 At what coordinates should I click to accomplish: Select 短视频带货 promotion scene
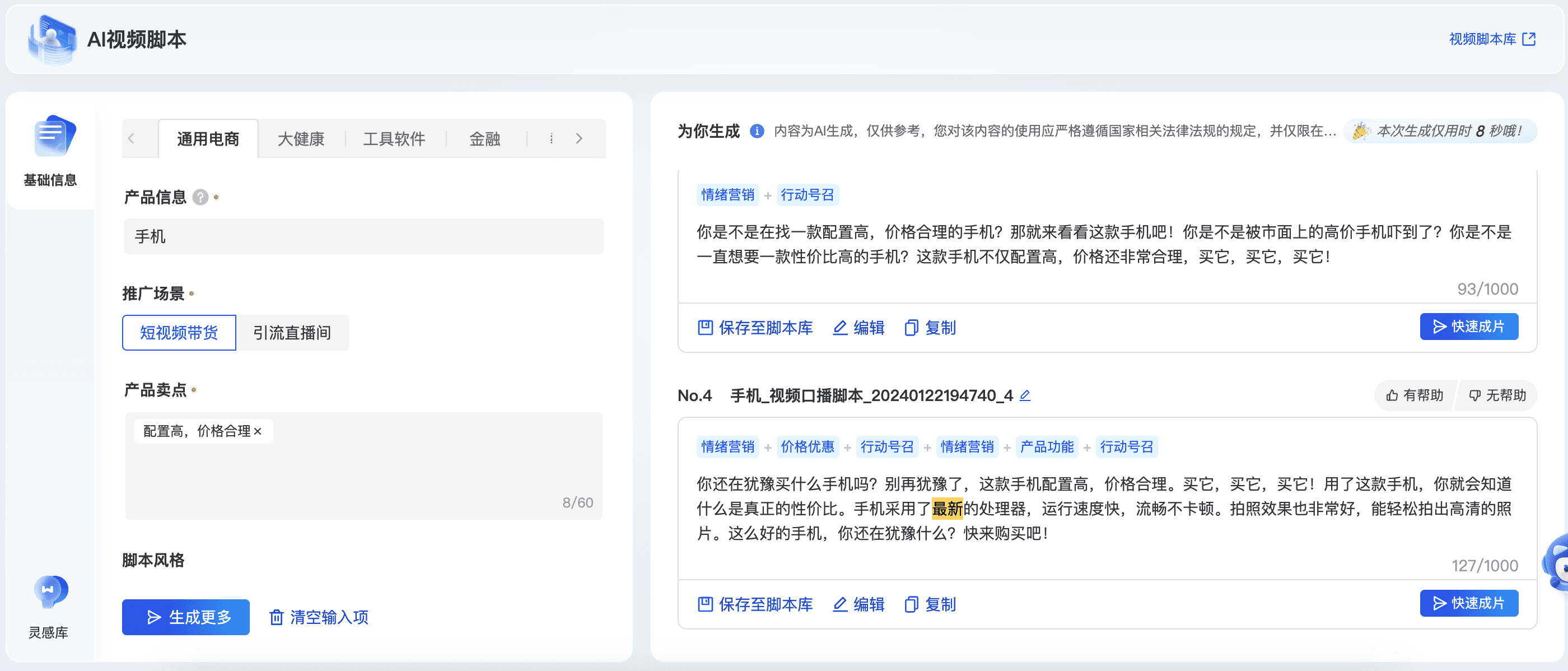point(179,333)
